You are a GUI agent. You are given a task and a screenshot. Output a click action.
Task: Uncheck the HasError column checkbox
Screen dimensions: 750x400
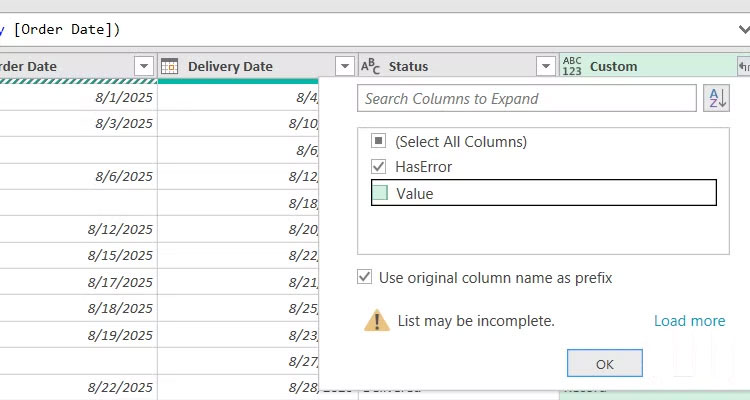coord(379,167)
